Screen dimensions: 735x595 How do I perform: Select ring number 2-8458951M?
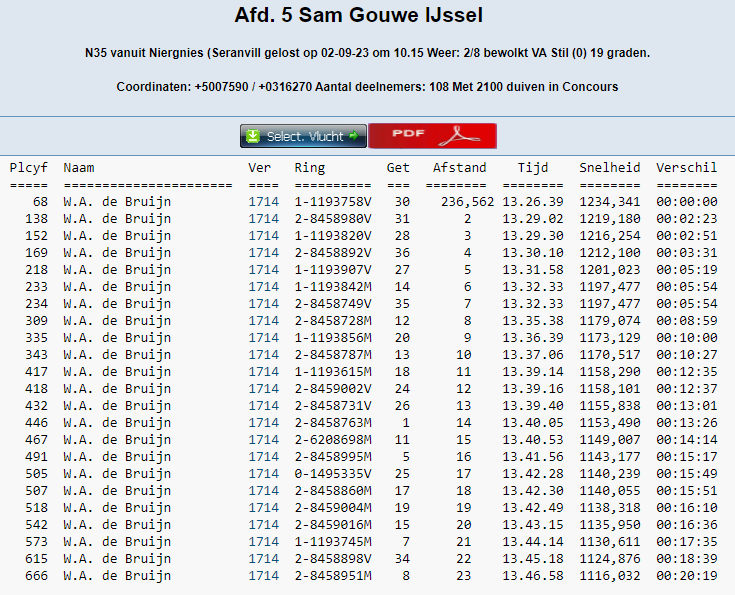(333, 576)
